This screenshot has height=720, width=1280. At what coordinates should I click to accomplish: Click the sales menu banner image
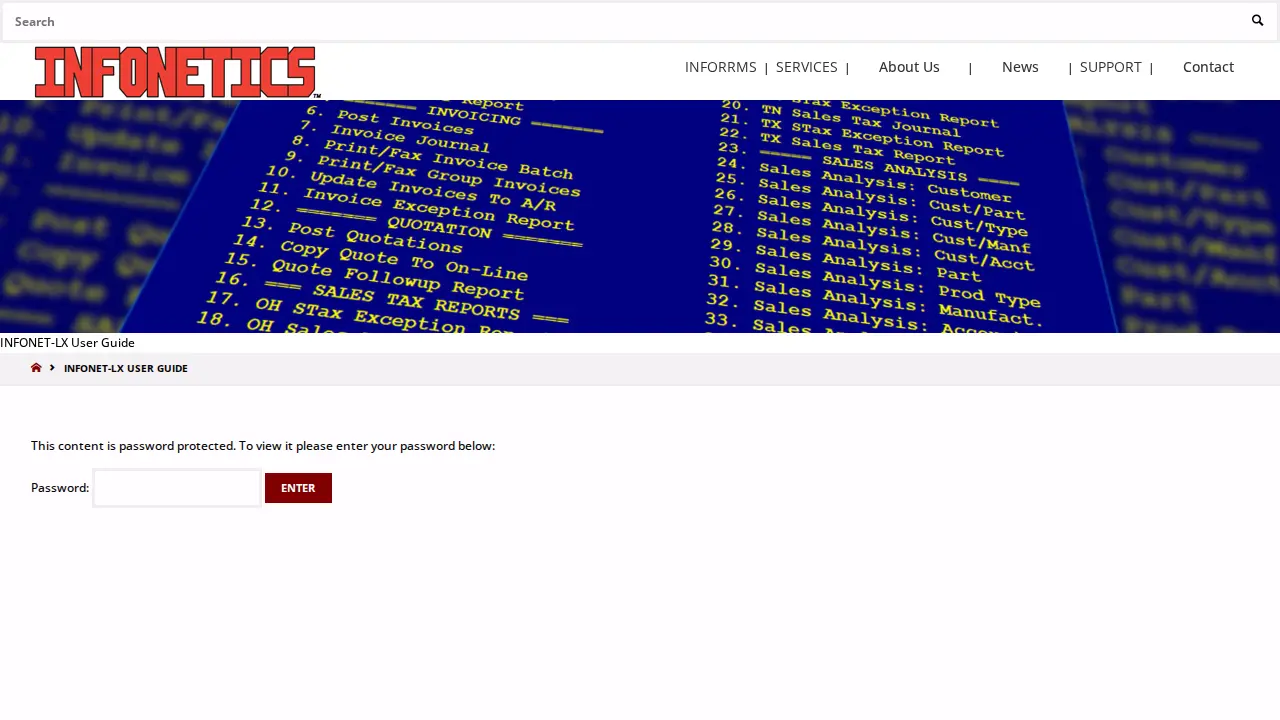pos(640,216)
